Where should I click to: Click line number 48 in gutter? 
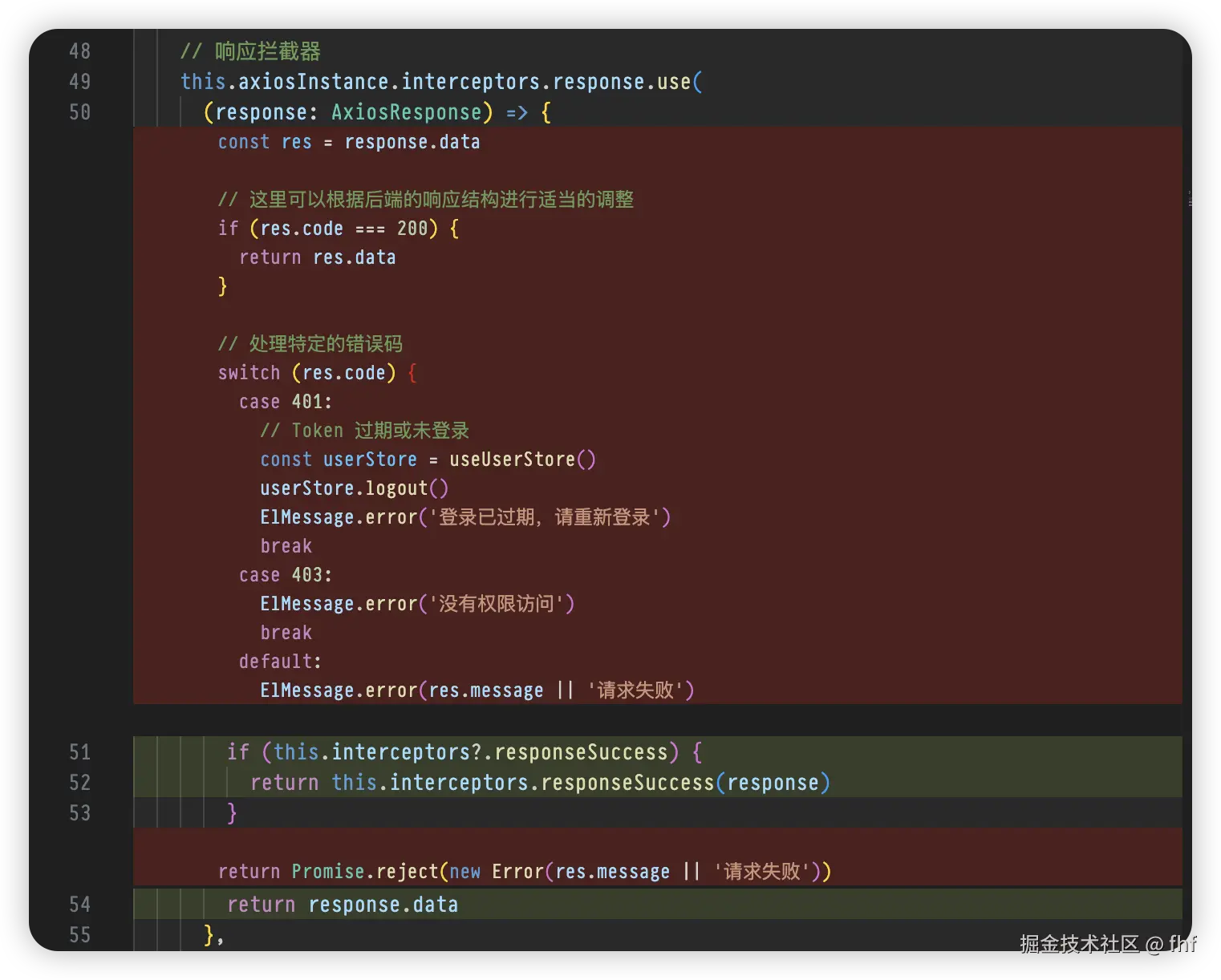[x=79, y=51]
